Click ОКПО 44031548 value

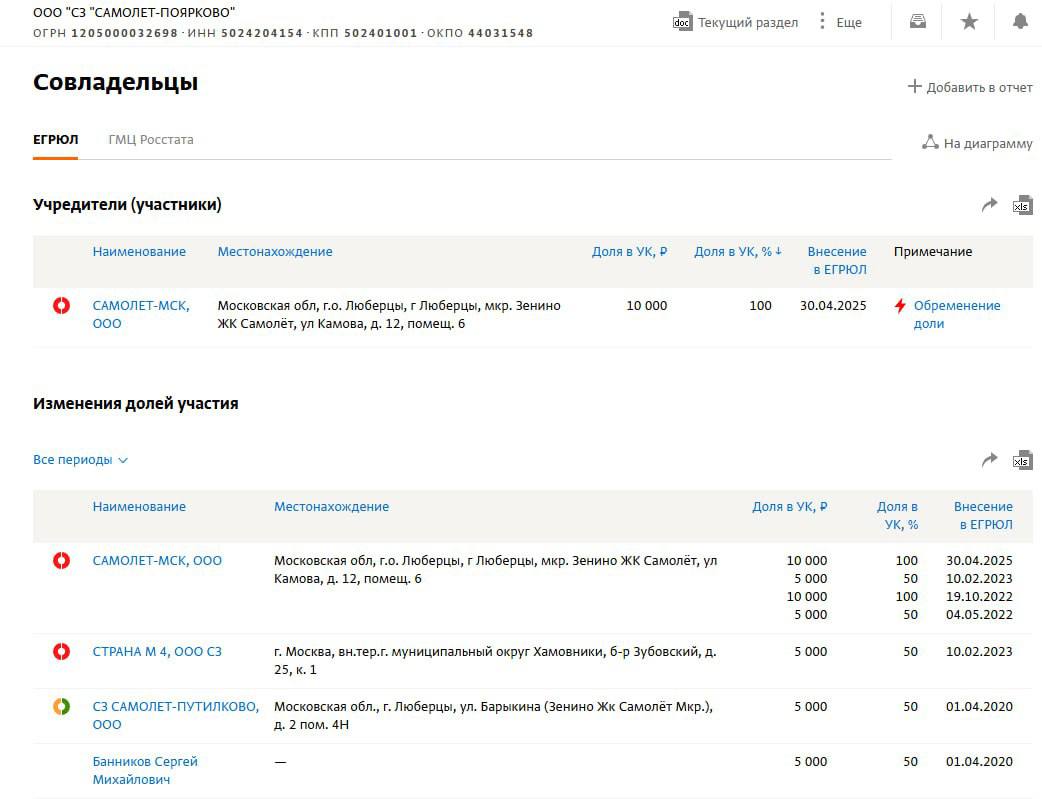pyautogui.click(x=500, y=33)
